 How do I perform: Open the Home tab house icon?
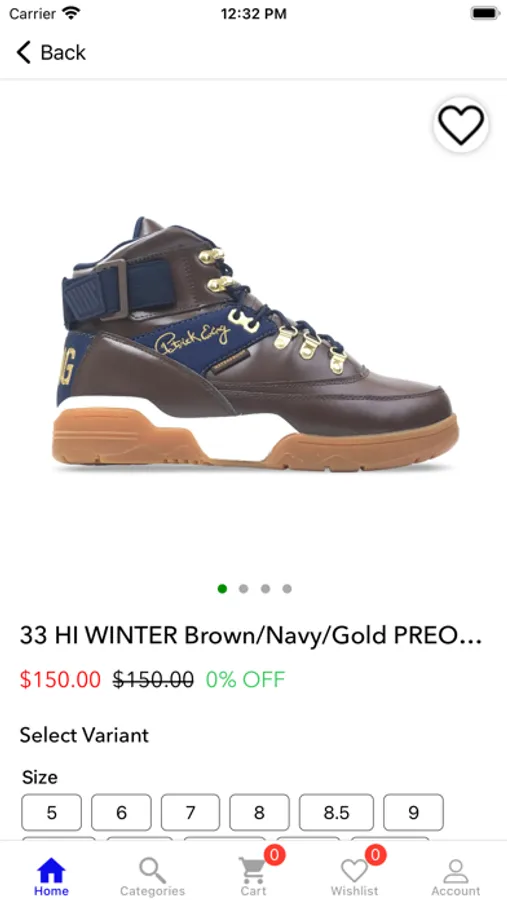[x=51, y=870]
